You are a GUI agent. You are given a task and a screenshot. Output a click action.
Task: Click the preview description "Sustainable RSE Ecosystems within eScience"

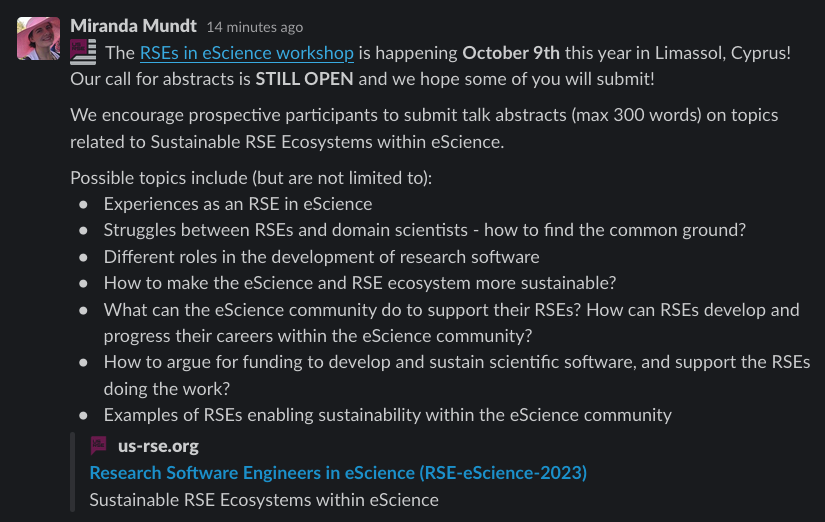point(264,499)
